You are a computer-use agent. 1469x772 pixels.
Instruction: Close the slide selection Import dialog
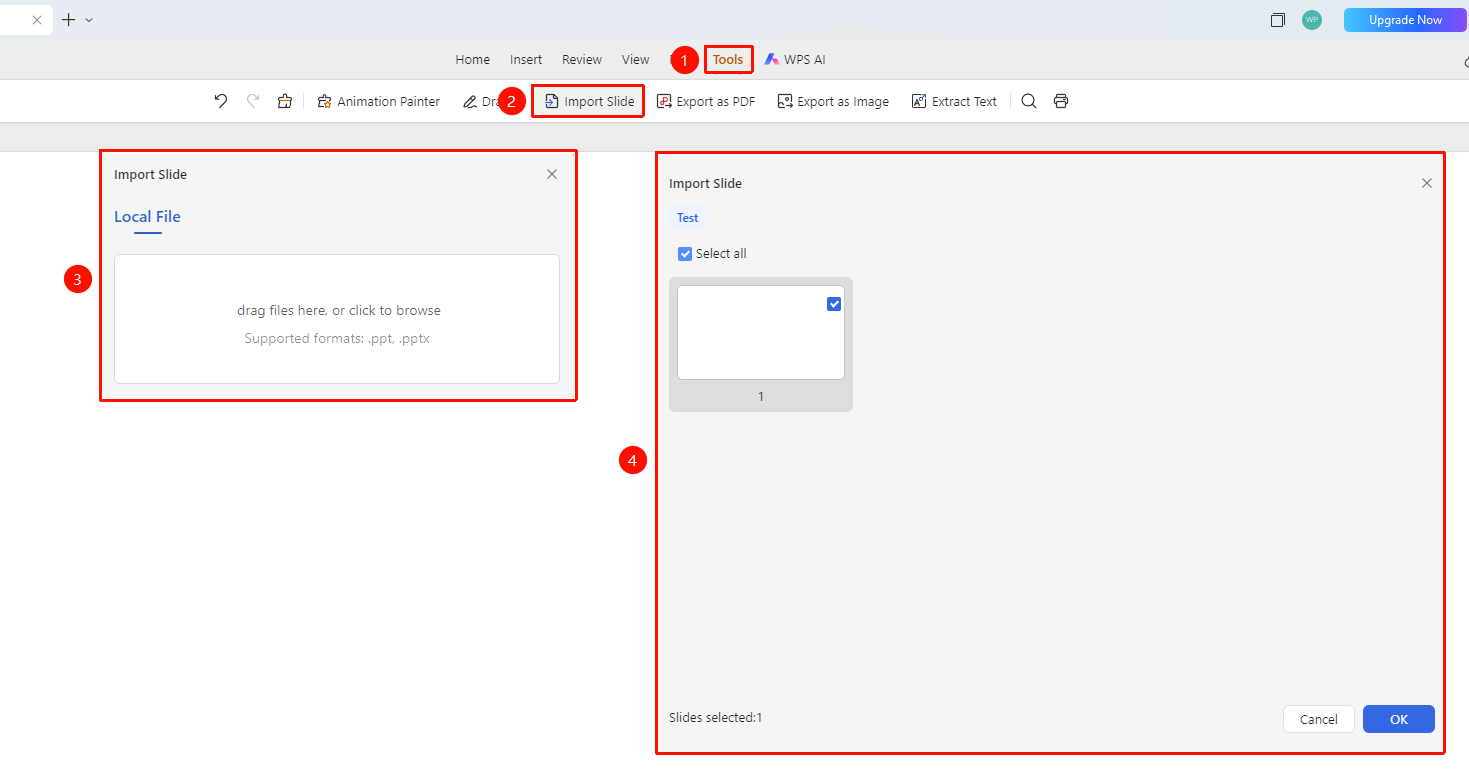[x=1427, y=183]
